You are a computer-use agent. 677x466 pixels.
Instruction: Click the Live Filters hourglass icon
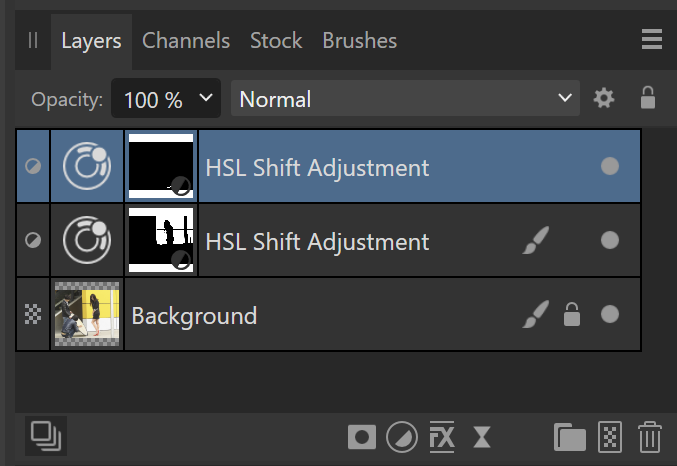coord(481,437)
